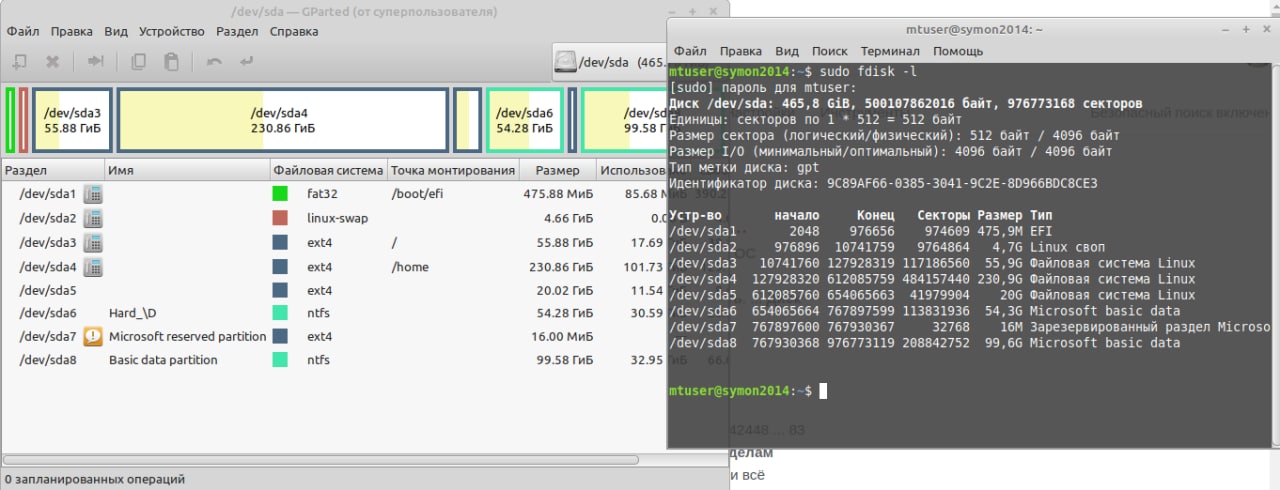
Task: Sort by the Файловая система column header
Action: (328, 170)
